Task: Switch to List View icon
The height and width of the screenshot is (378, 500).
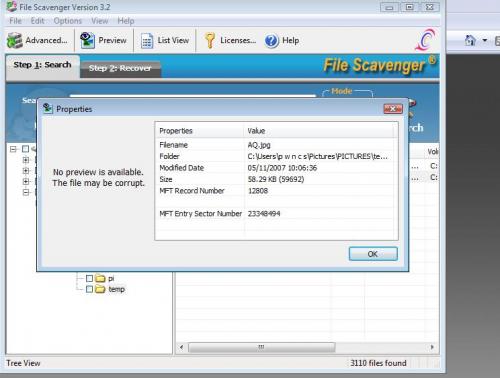Action: point(147,41)
